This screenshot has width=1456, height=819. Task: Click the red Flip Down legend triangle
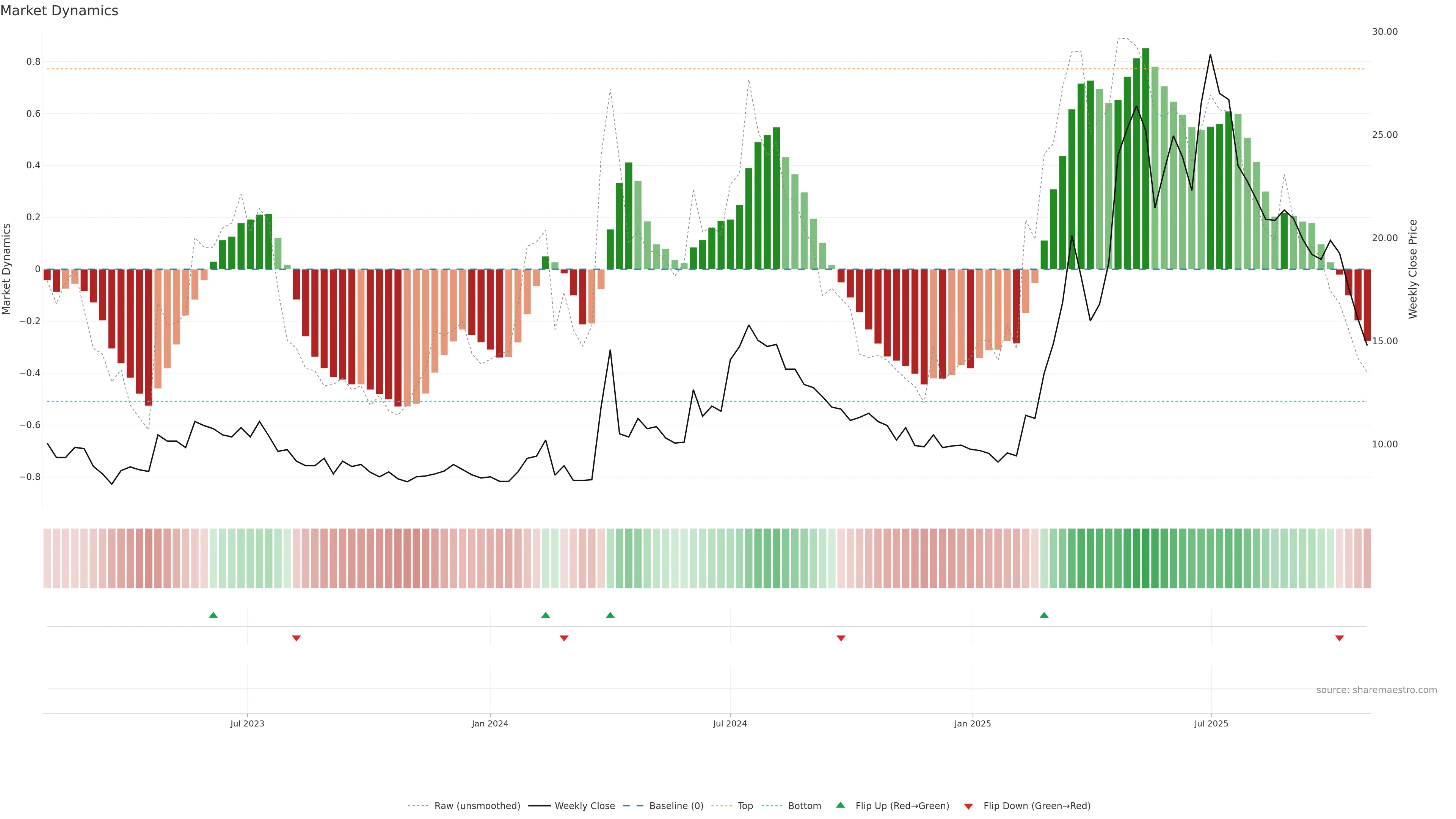click(x=968, y=806)
